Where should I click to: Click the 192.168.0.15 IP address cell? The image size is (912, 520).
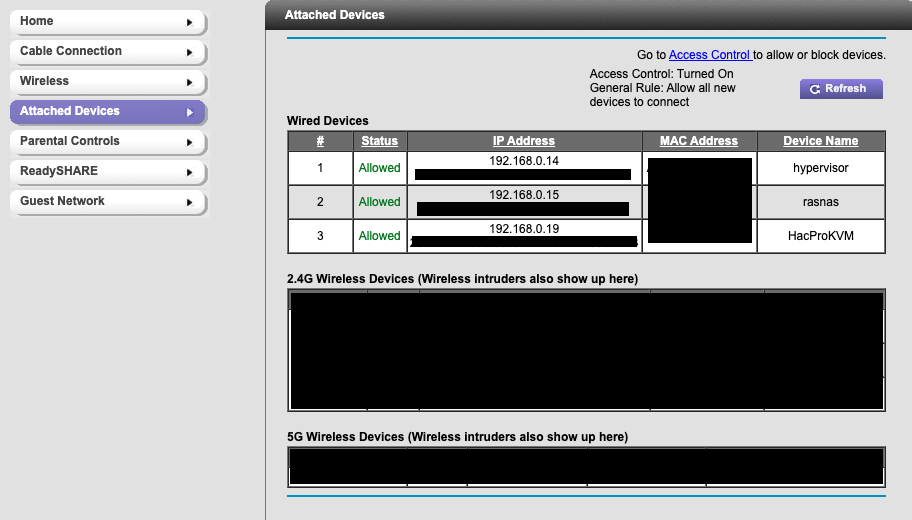pyautogui.click(x=523, y=194)
